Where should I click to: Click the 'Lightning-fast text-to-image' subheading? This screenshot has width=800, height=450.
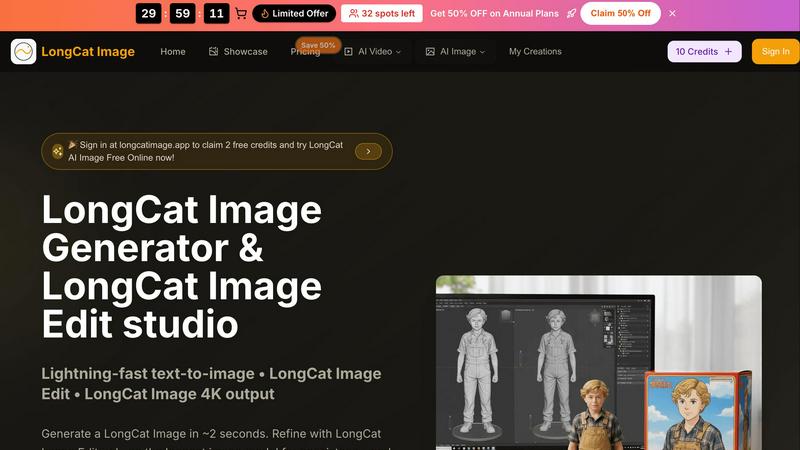coord(211,384)
